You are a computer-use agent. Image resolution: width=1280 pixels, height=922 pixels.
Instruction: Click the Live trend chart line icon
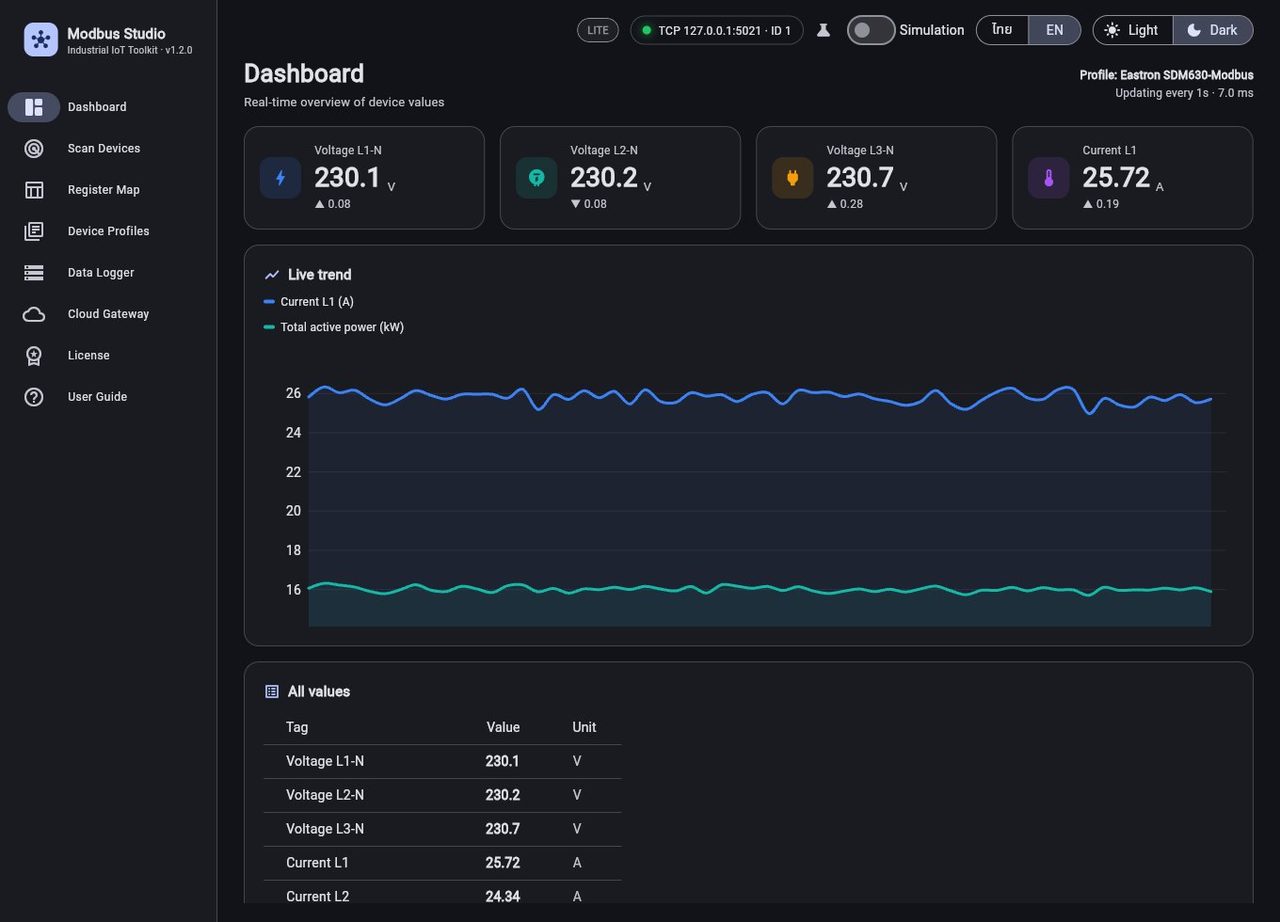pyautogui.click(x=272, y=275)
